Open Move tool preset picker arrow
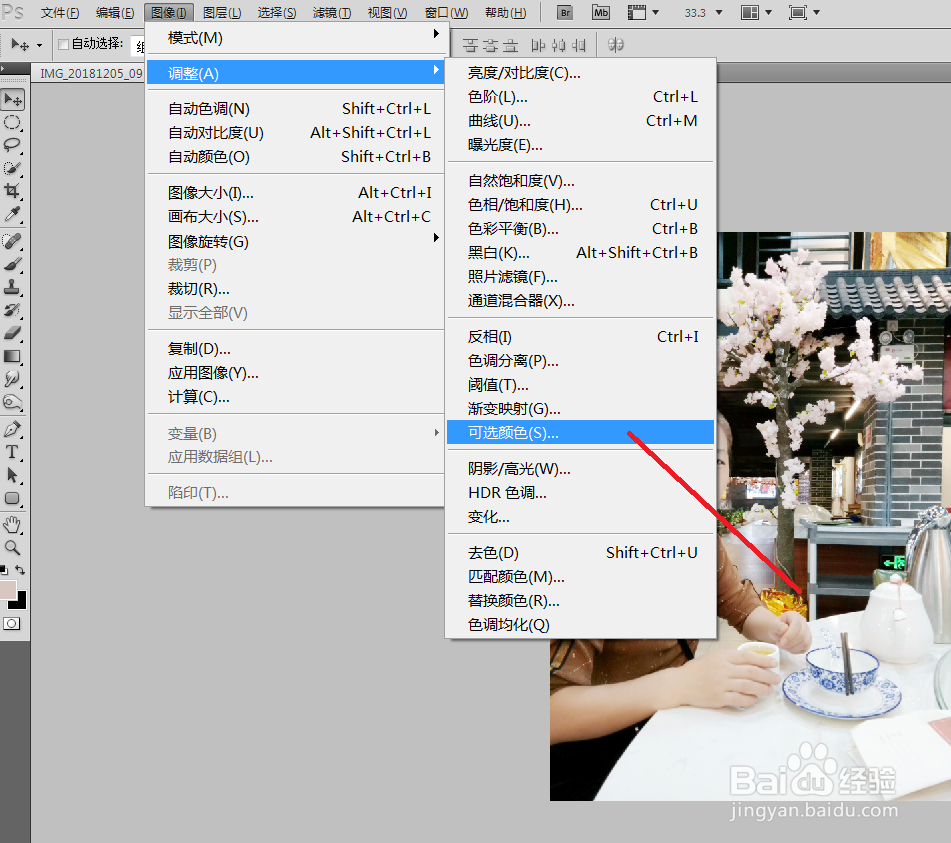 point(39,45)
